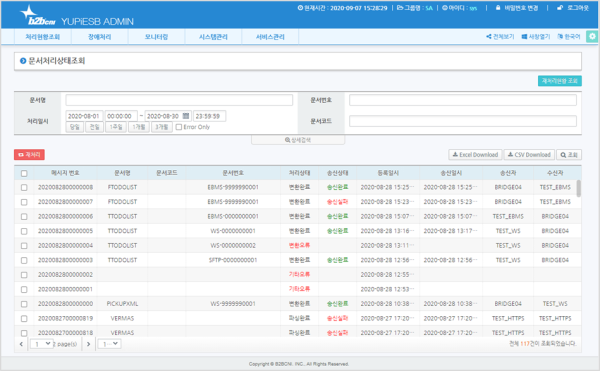
Task: Open the rows-per-page dropdown
Action: tap(109, 344)
